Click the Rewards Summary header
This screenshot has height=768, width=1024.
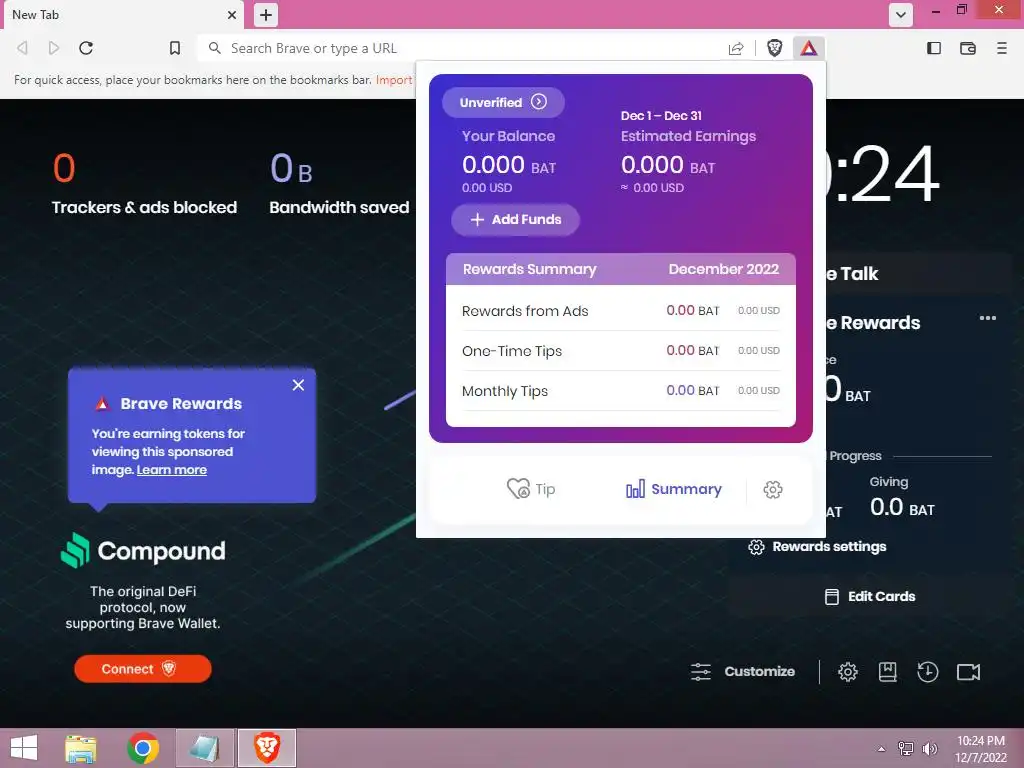[530, 269]
